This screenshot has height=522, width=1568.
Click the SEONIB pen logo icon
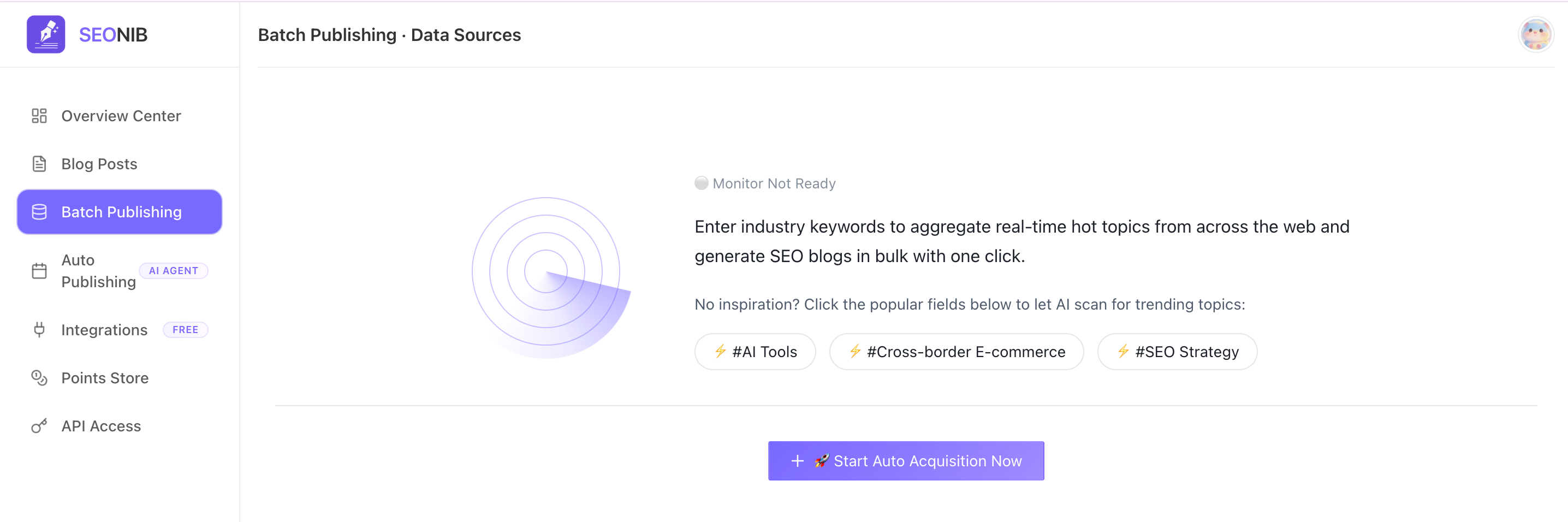[x=46, y=35]
